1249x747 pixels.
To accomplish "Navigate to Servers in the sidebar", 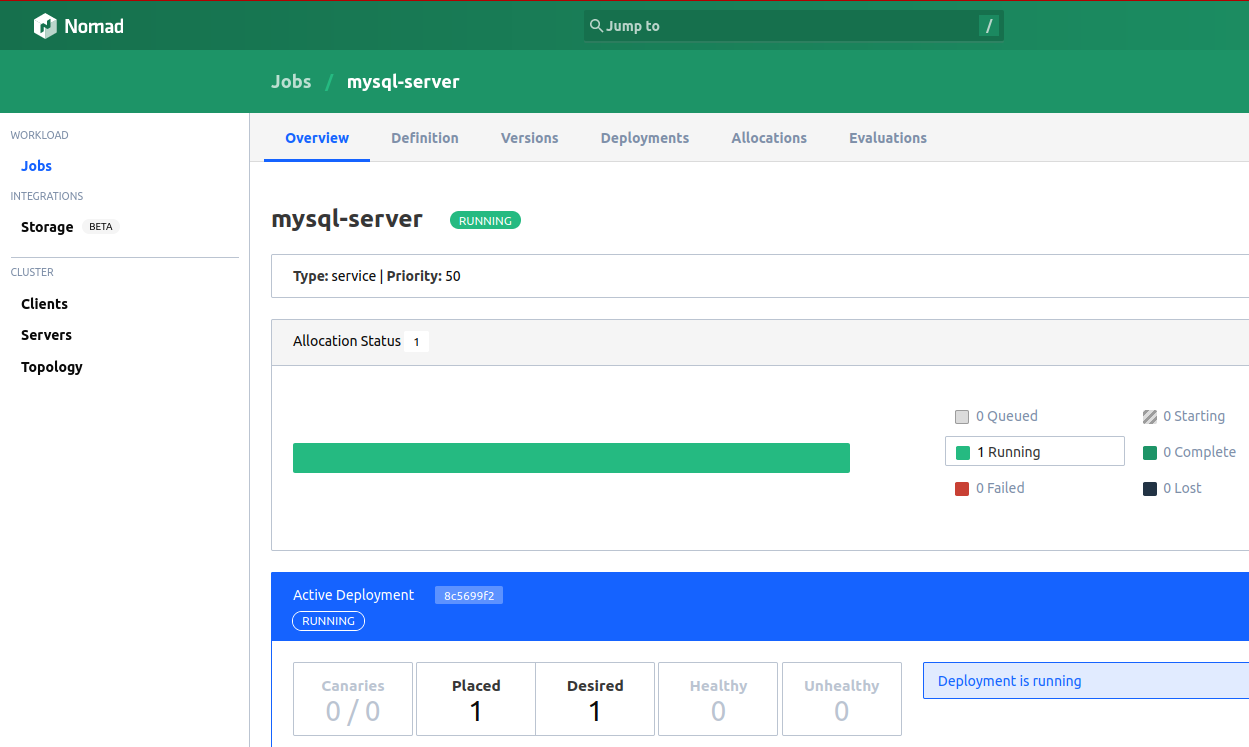I will [47, 335].
